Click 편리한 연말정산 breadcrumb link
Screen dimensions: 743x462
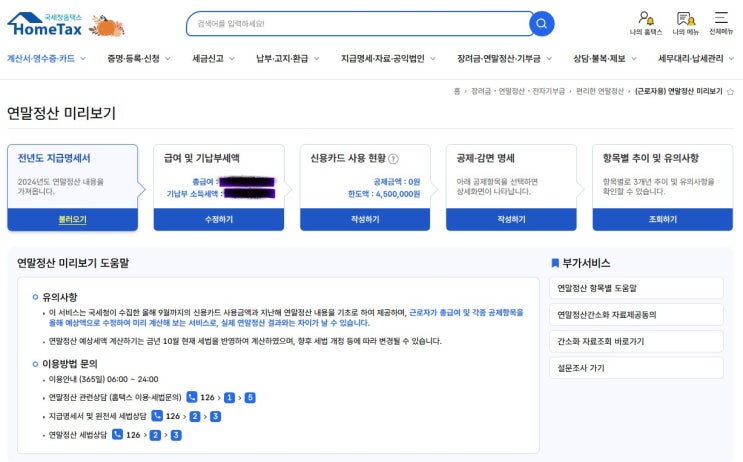[x=600, y=91]
